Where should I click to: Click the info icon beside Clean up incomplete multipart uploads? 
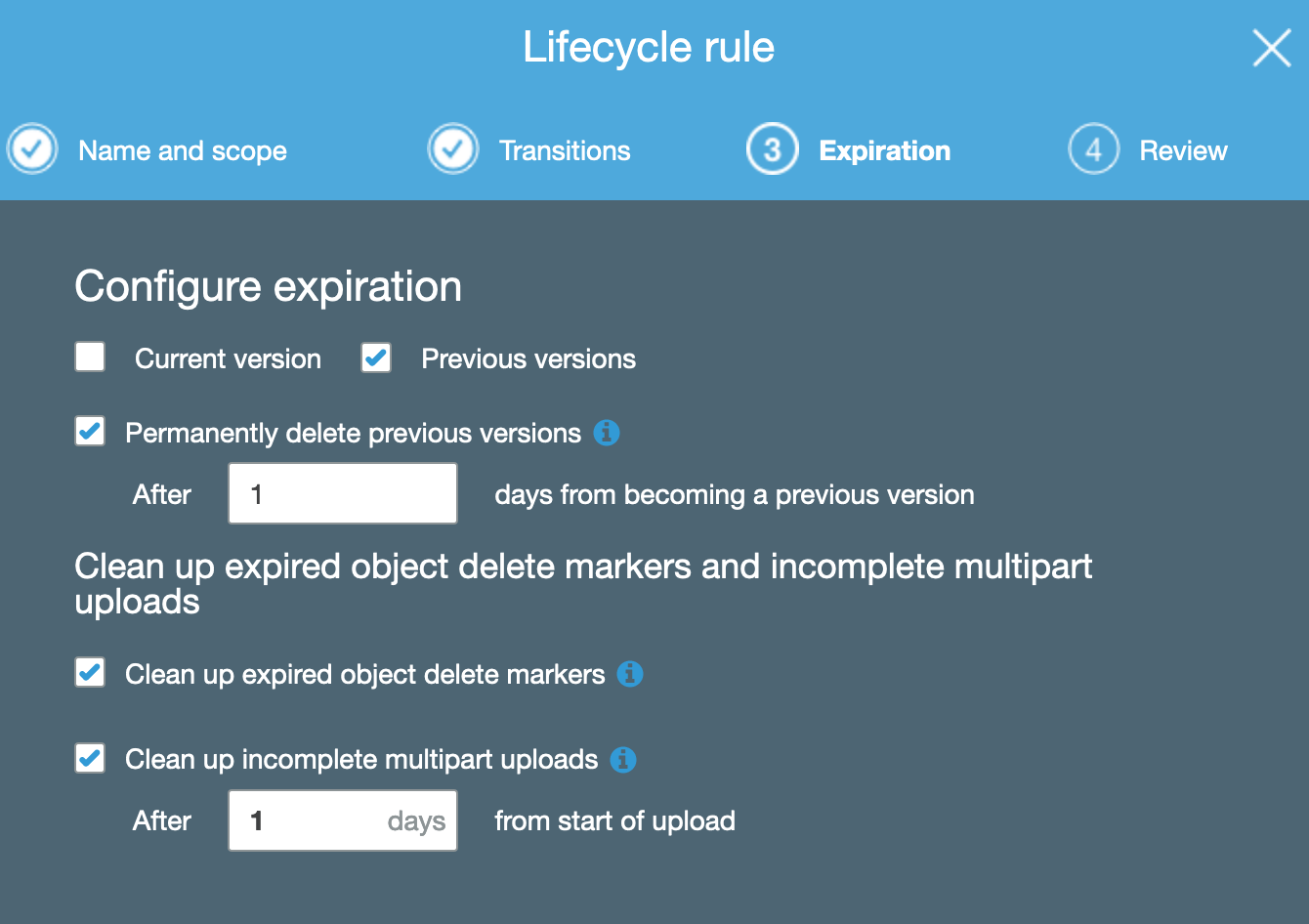click(623, 759)
